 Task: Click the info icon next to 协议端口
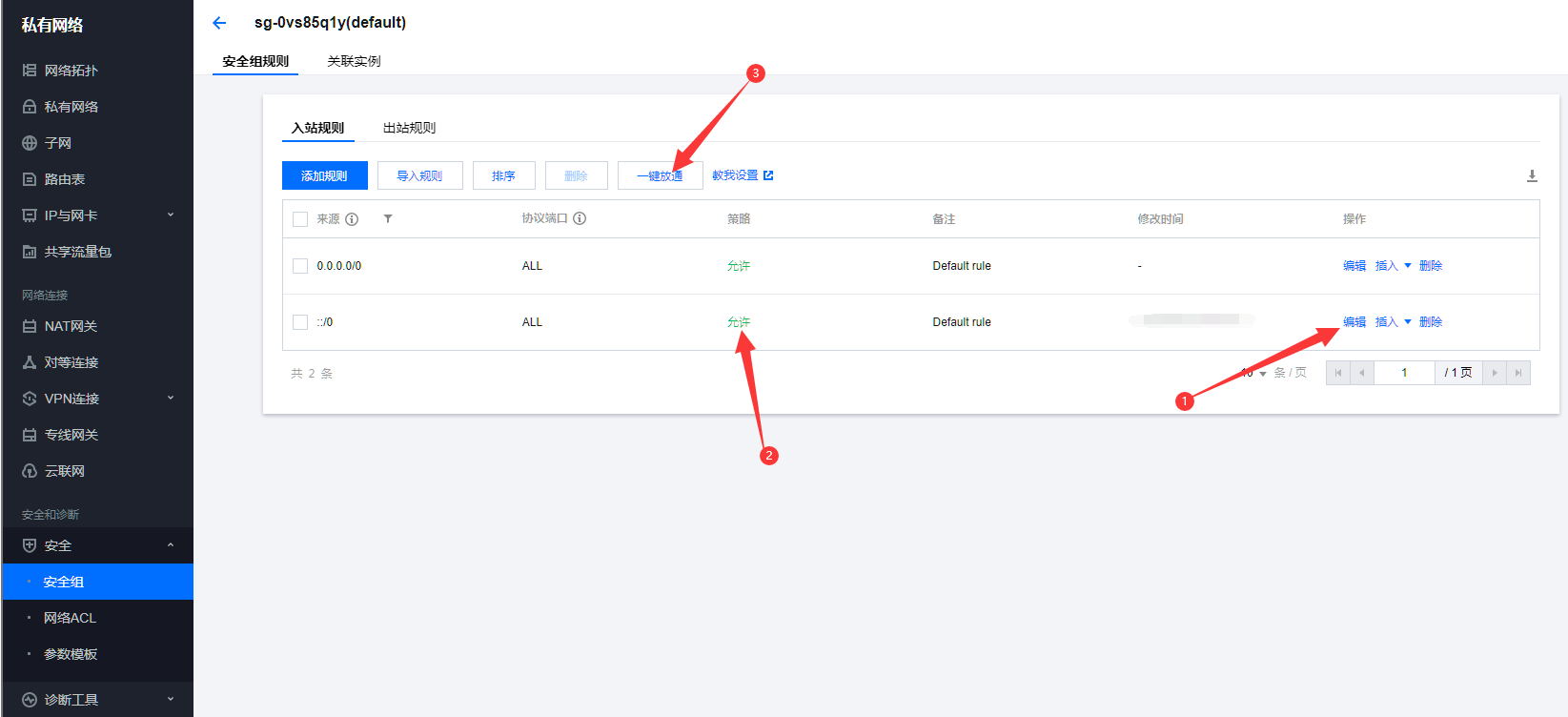pyautogui.click(x=580, y=218)
